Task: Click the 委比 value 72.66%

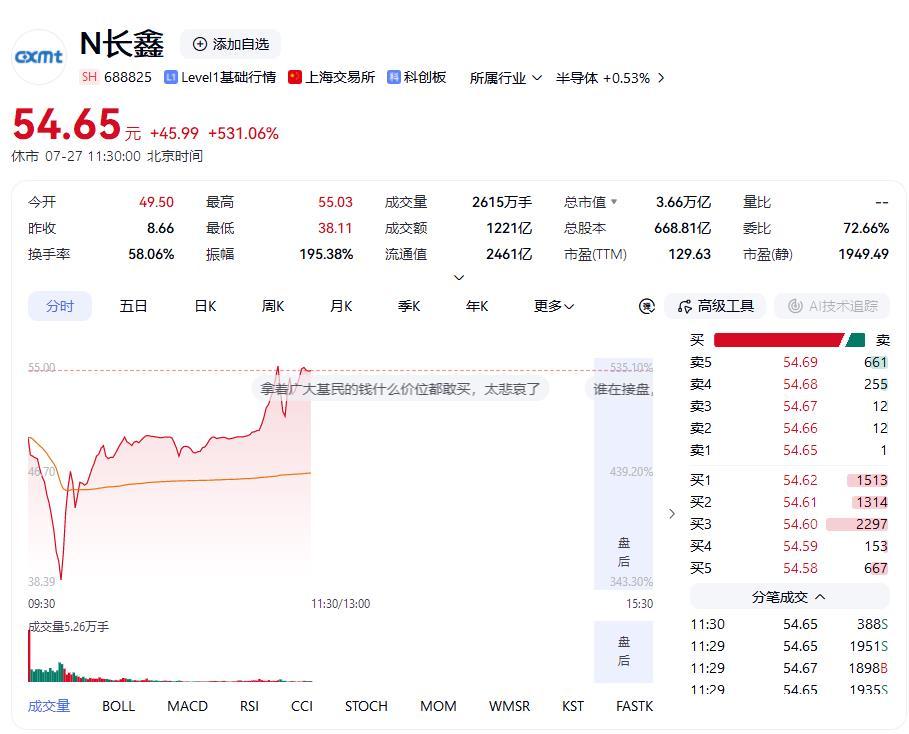Action: (x=866, y=228)
